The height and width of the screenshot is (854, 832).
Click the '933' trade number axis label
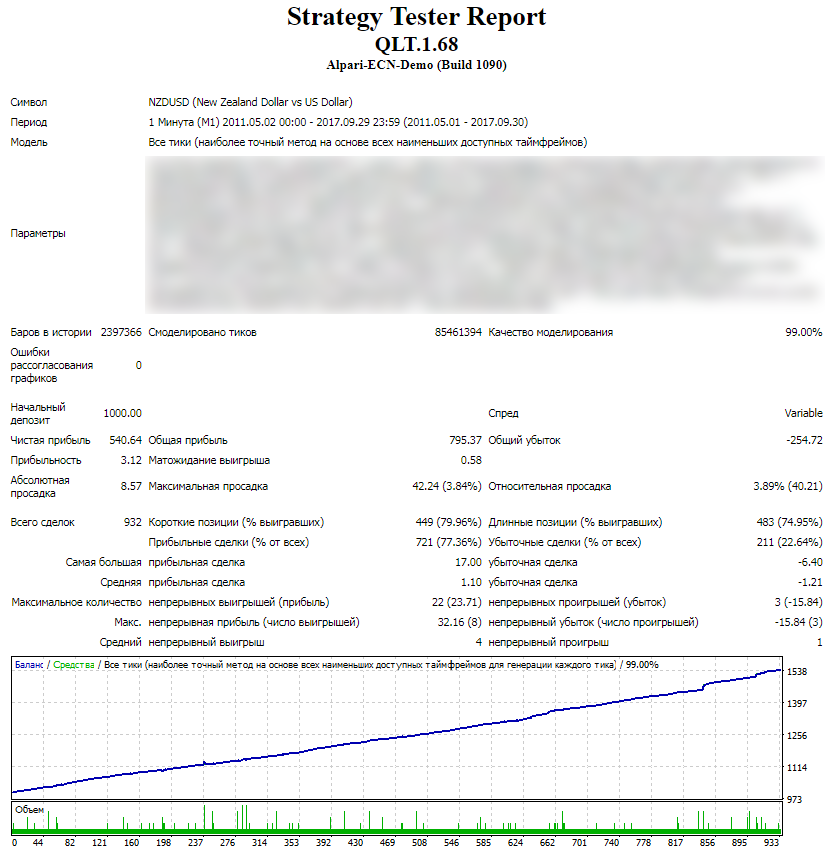(x=771, y=843)
